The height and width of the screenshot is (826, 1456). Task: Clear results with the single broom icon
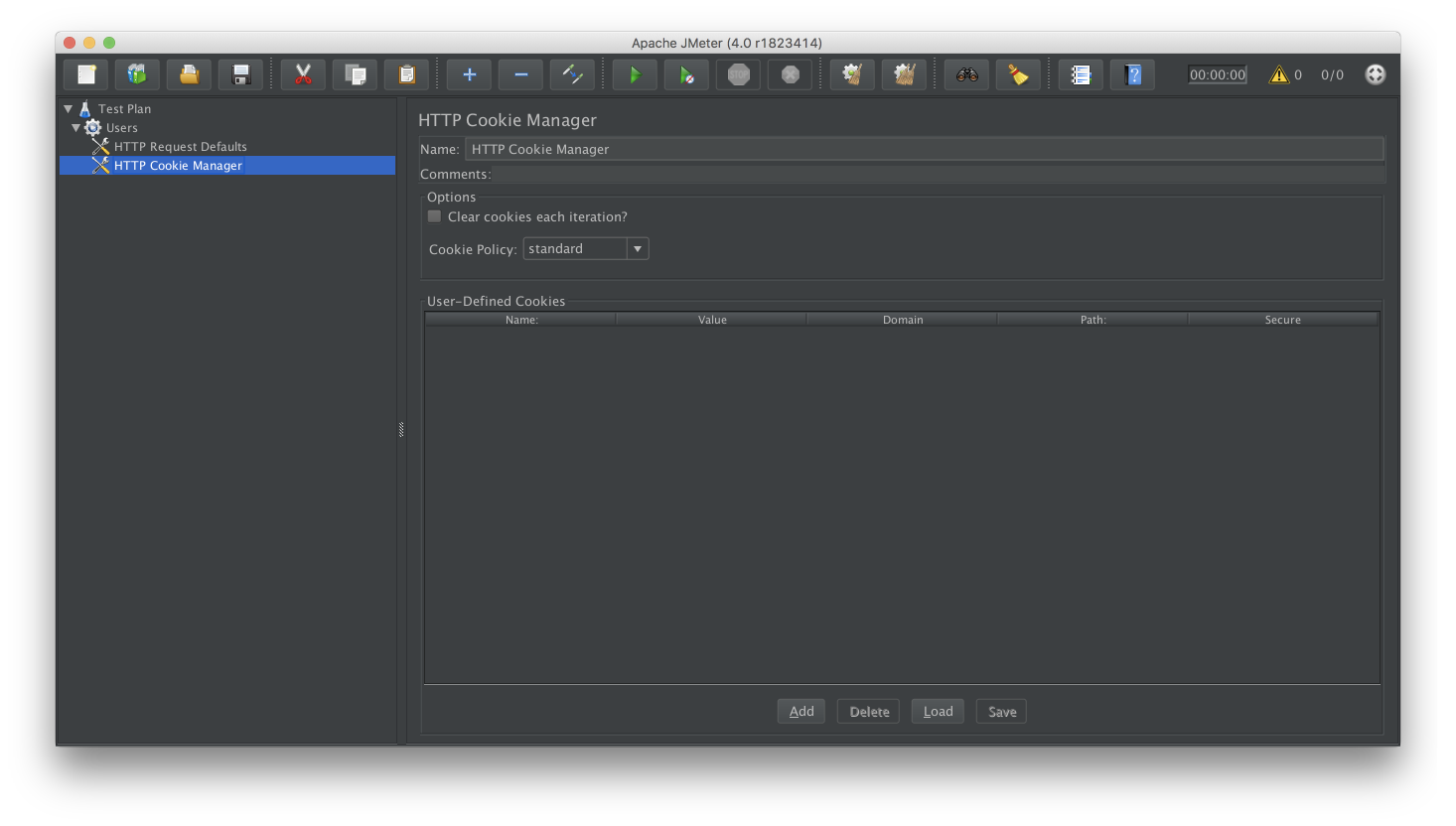852,74
